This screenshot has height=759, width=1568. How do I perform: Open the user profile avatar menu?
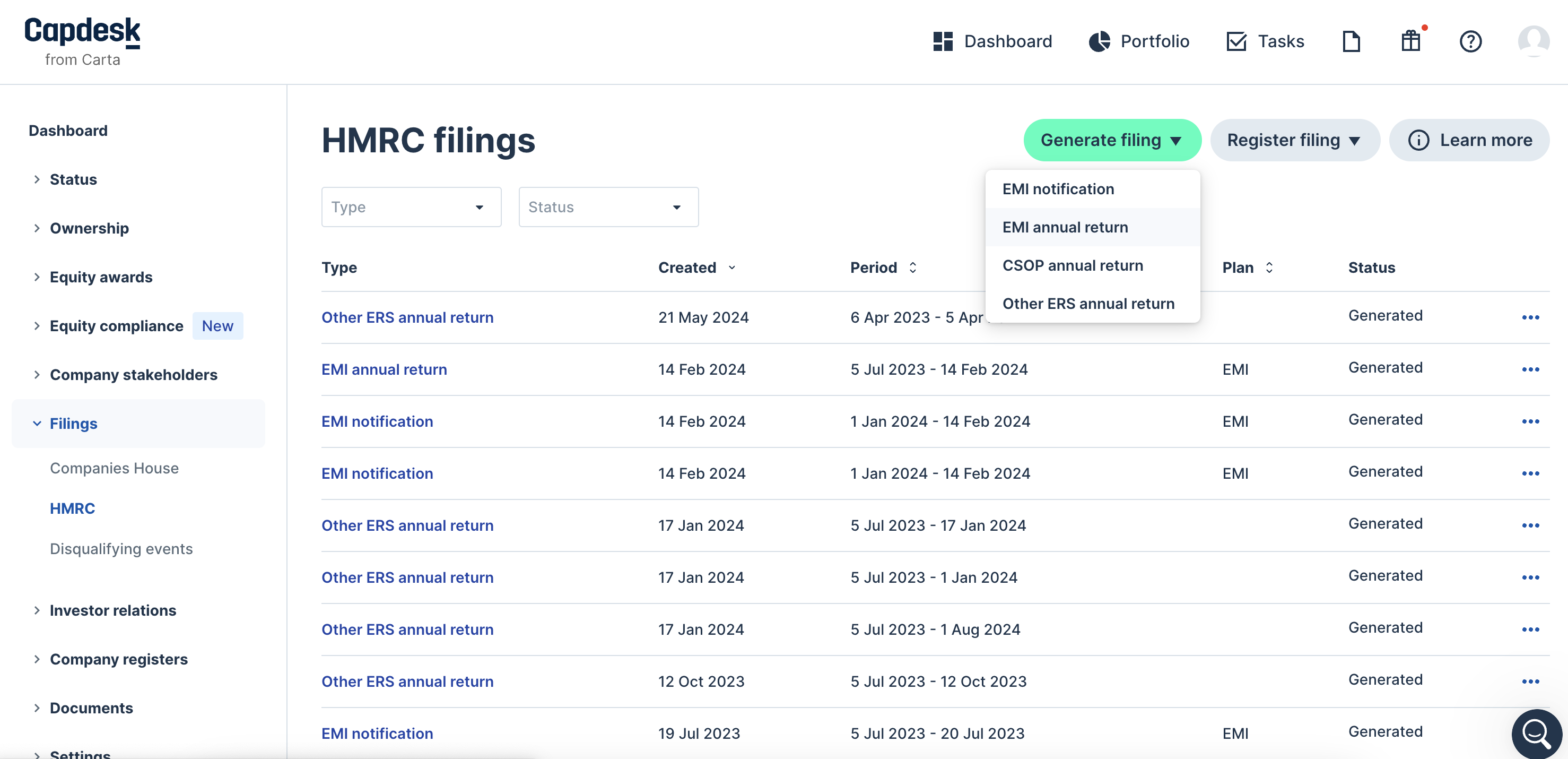[1534, 41]
